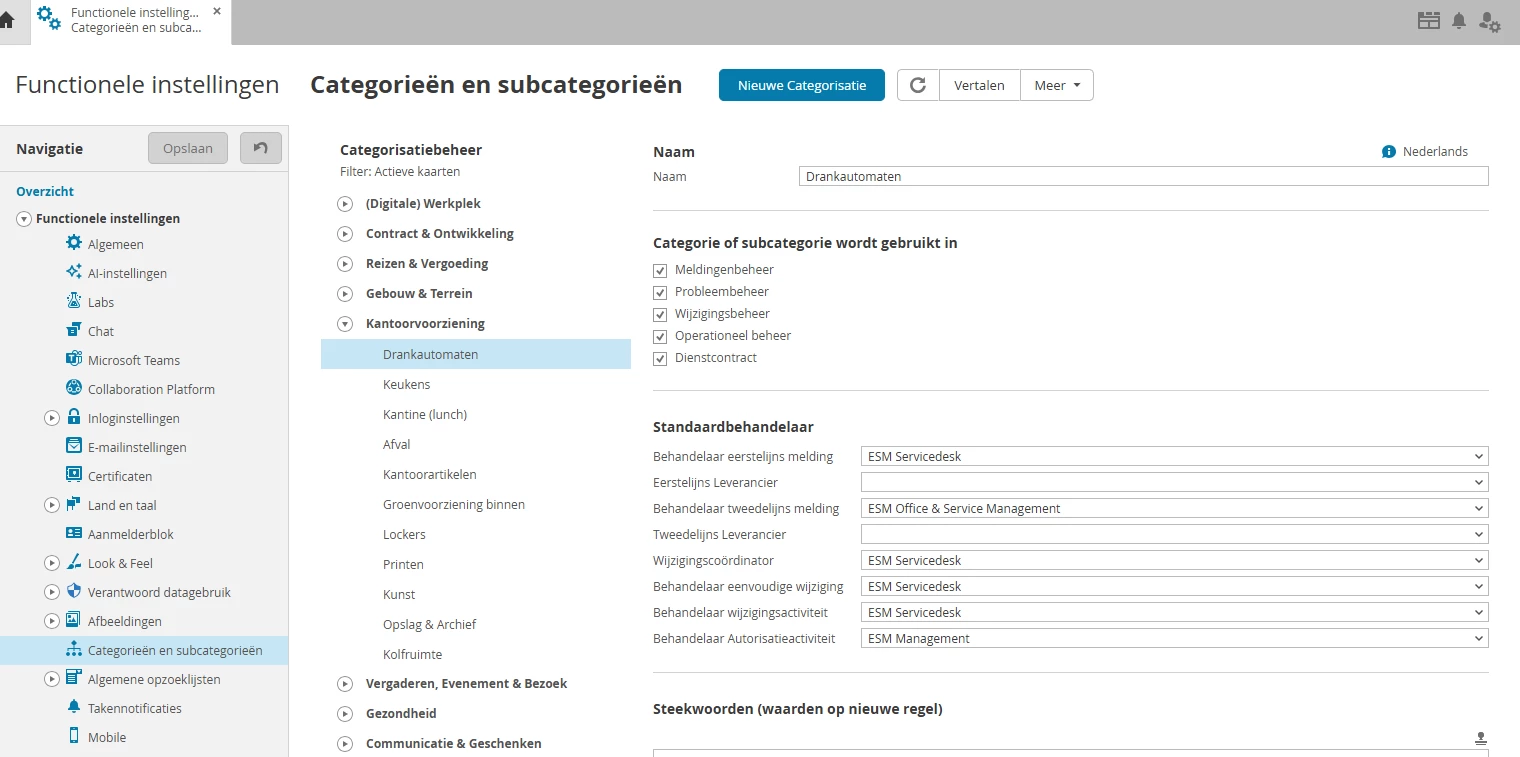Open the dashboard planner icon top right

click(x=1430, y=21)
